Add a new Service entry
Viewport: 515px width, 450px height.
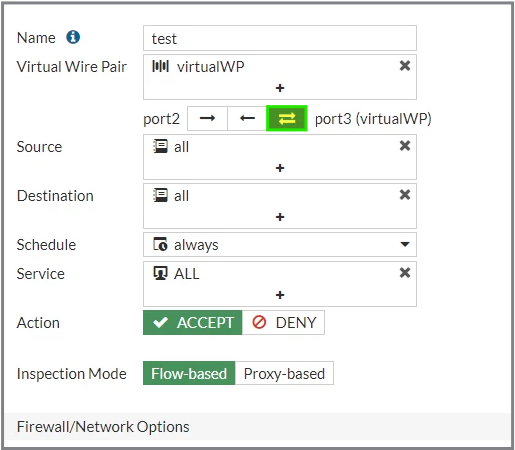280,295
